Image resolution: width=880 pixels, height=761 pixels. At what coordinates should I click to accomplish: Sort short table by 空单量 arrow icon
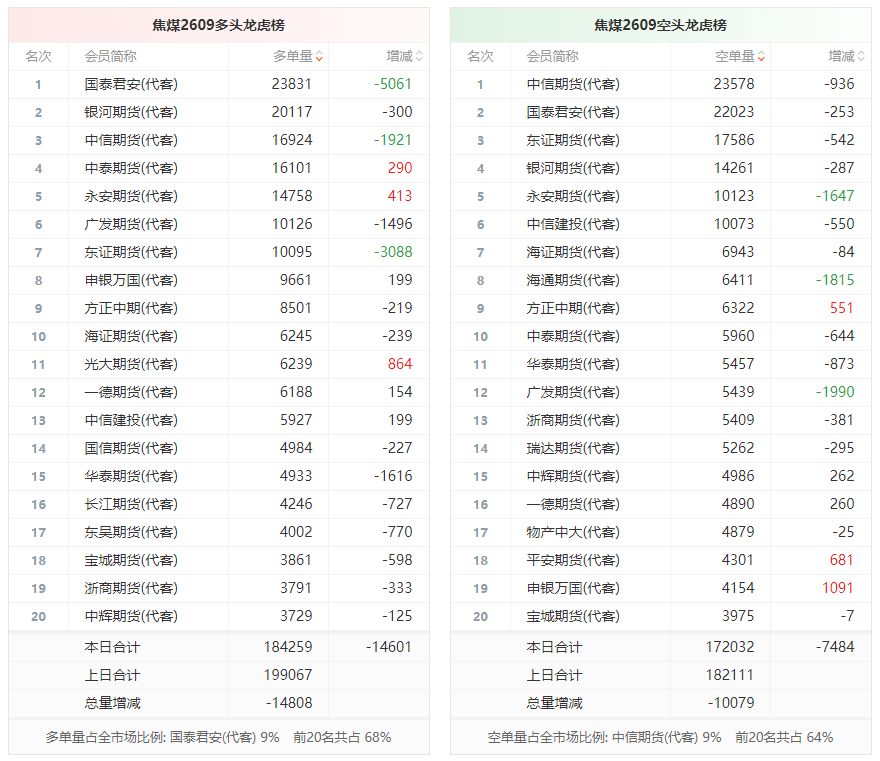(761, 56)
